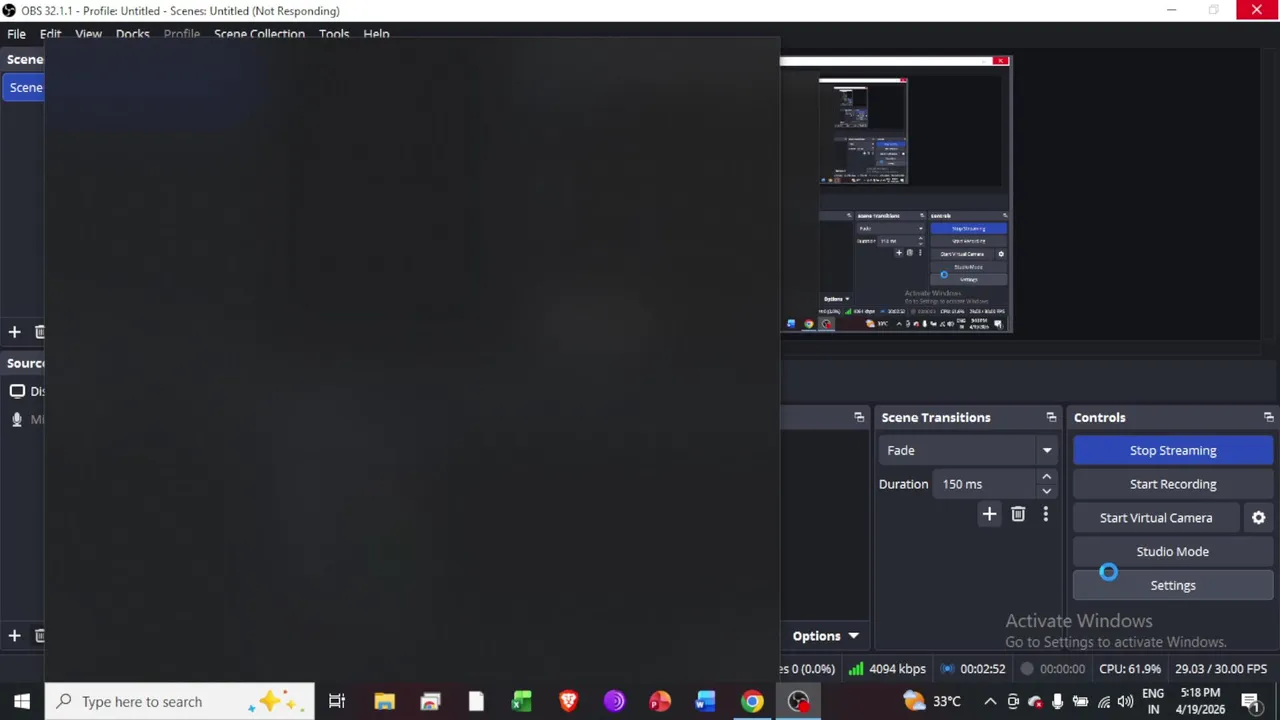This screenshot has height=720, width=1280.
Task: Open the Docks menu
Action: point(132,34)
